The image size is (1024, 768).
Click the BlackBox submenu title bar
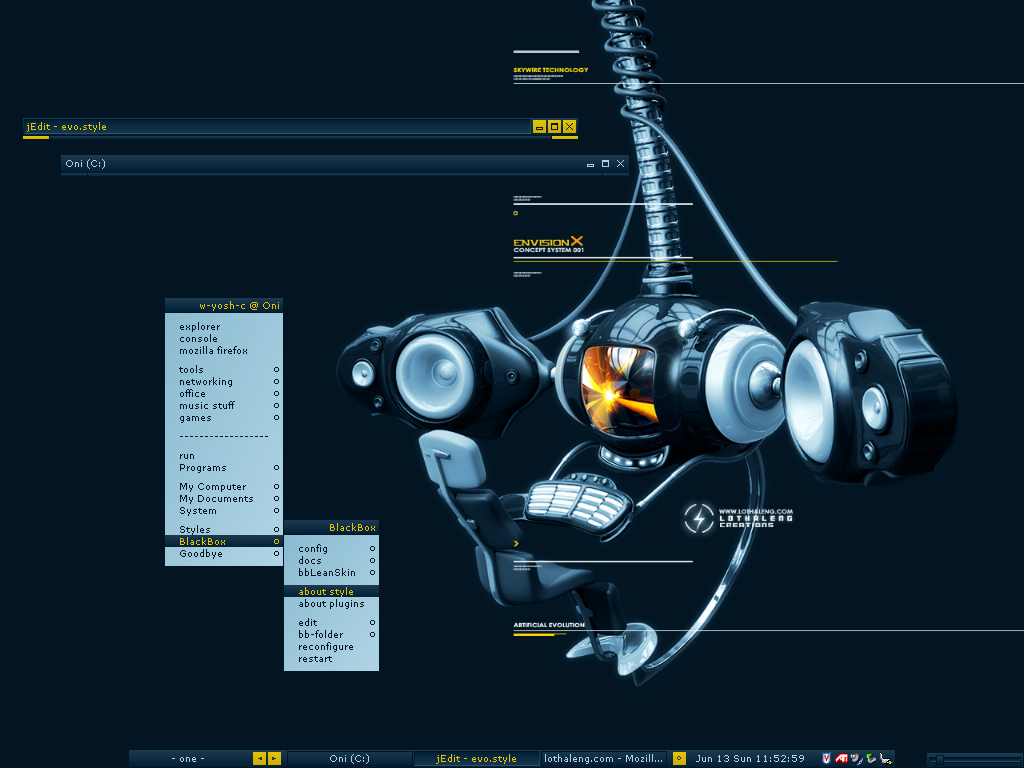(331, 528)
